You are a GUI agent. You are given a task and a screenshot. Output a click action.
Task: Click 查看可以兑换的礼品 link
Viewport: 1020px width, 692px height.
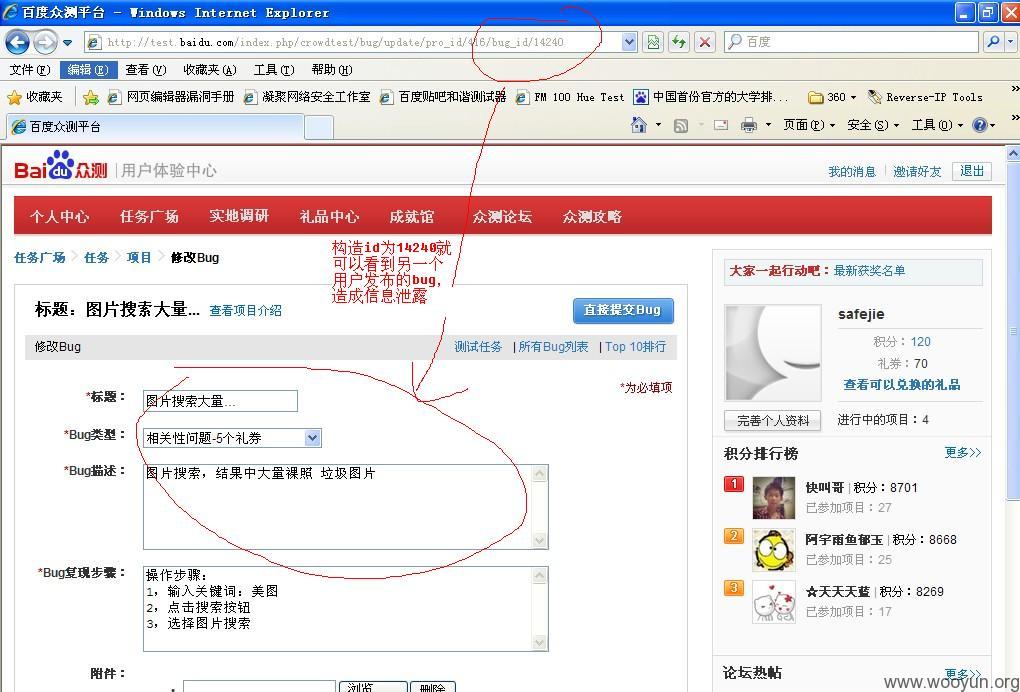click(x=902, y=385)
